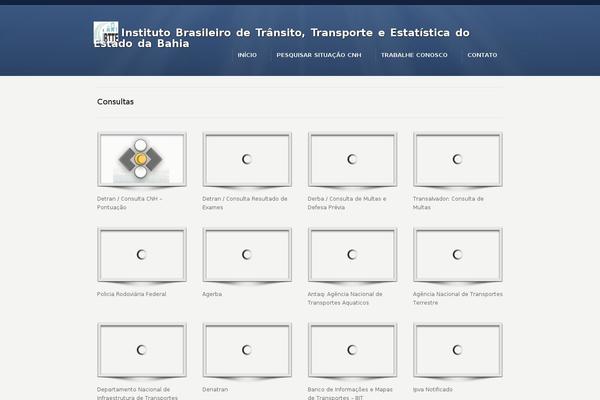
Task: Click the Detran Consulta Resultado de Exames thumbnail
Action: (x=247, y=159)
